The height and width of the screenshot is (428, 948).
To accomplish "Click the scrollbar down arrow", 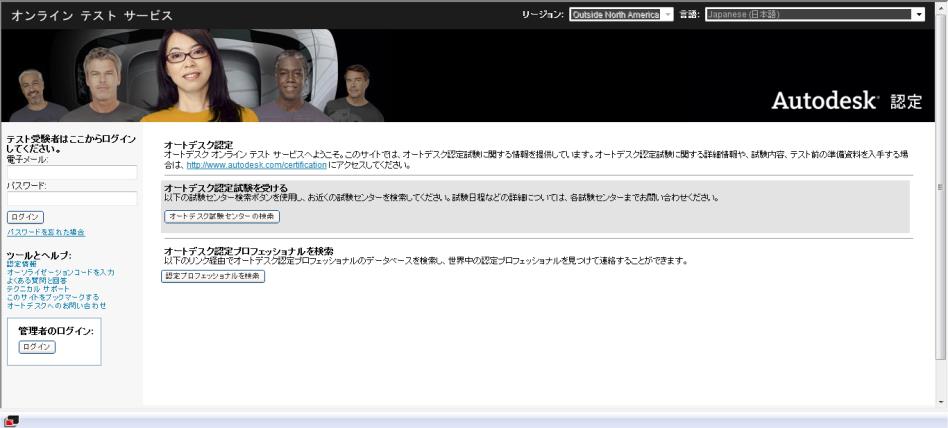I will [x=940, y=401].
